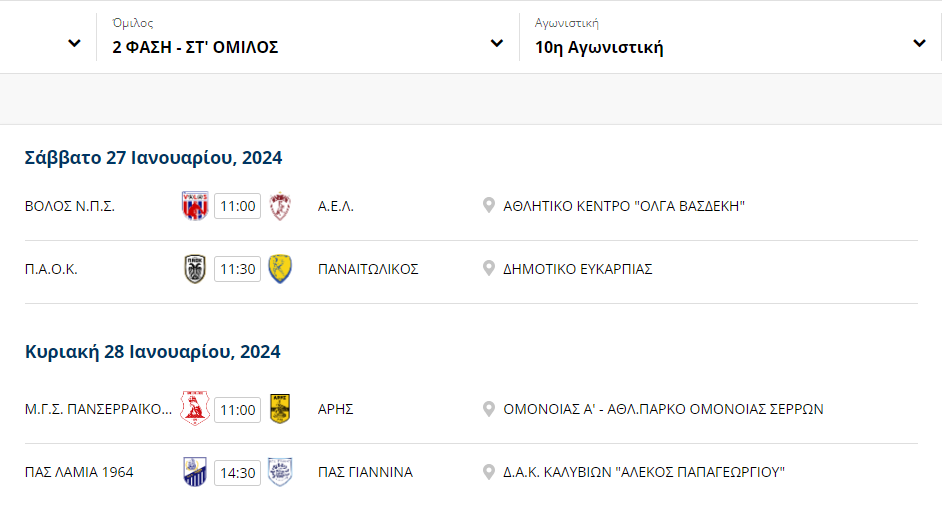This screenshot has height=506, width=942.
Task: Click the Panaitolikos yellow team crest
Action: coord(280,269)
